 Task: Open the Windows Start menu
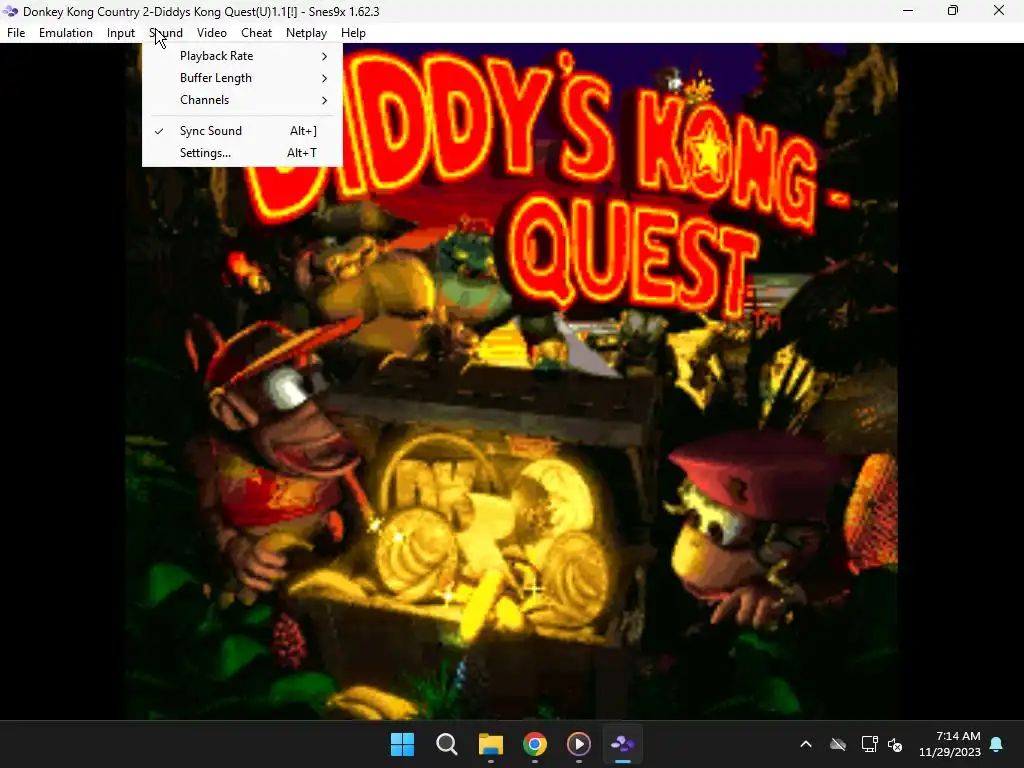402,744
